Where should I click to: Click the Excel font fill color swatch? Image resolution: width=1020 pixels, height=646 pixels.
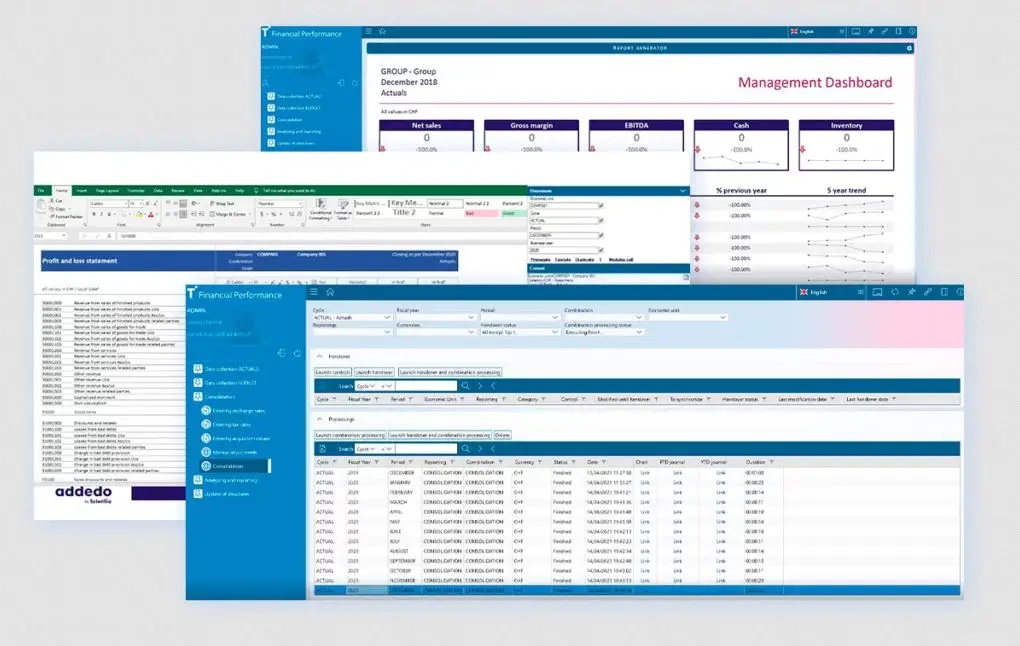pyautogui.click(x=137, y=214)
